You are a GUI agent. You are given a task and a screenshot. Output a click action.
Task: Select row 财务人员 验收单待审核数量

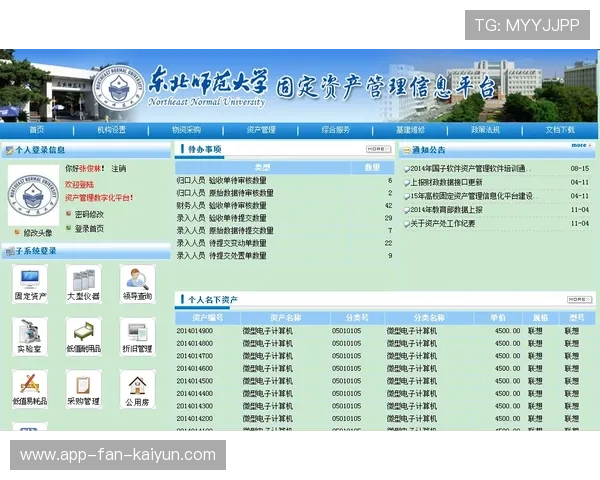tap(284, 206)
